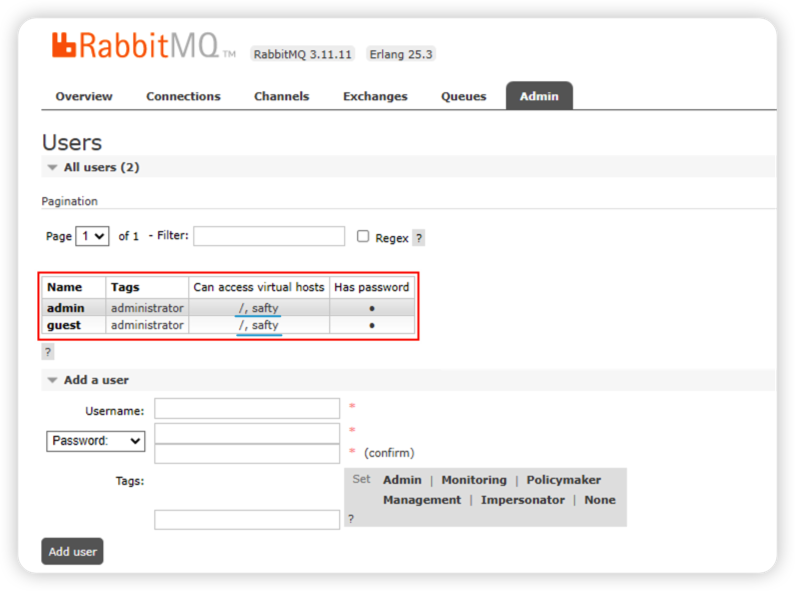Screen dimensions: 795x591
Task: Click guest row's administrator tag
Action: [147, 325]
